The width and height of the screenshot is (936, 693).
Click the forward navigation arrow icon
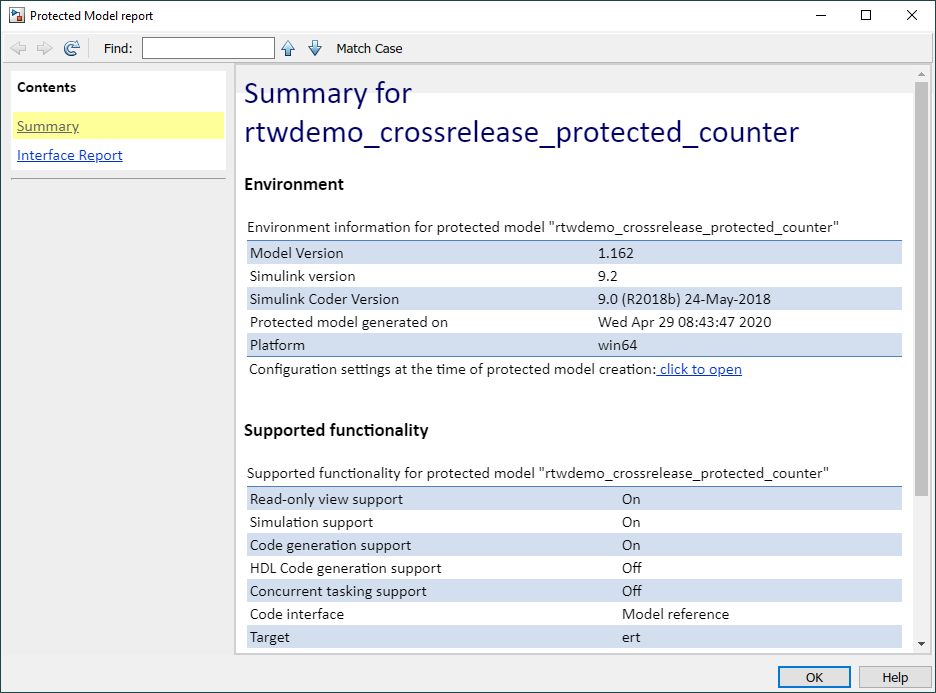[x=45, y=48]
